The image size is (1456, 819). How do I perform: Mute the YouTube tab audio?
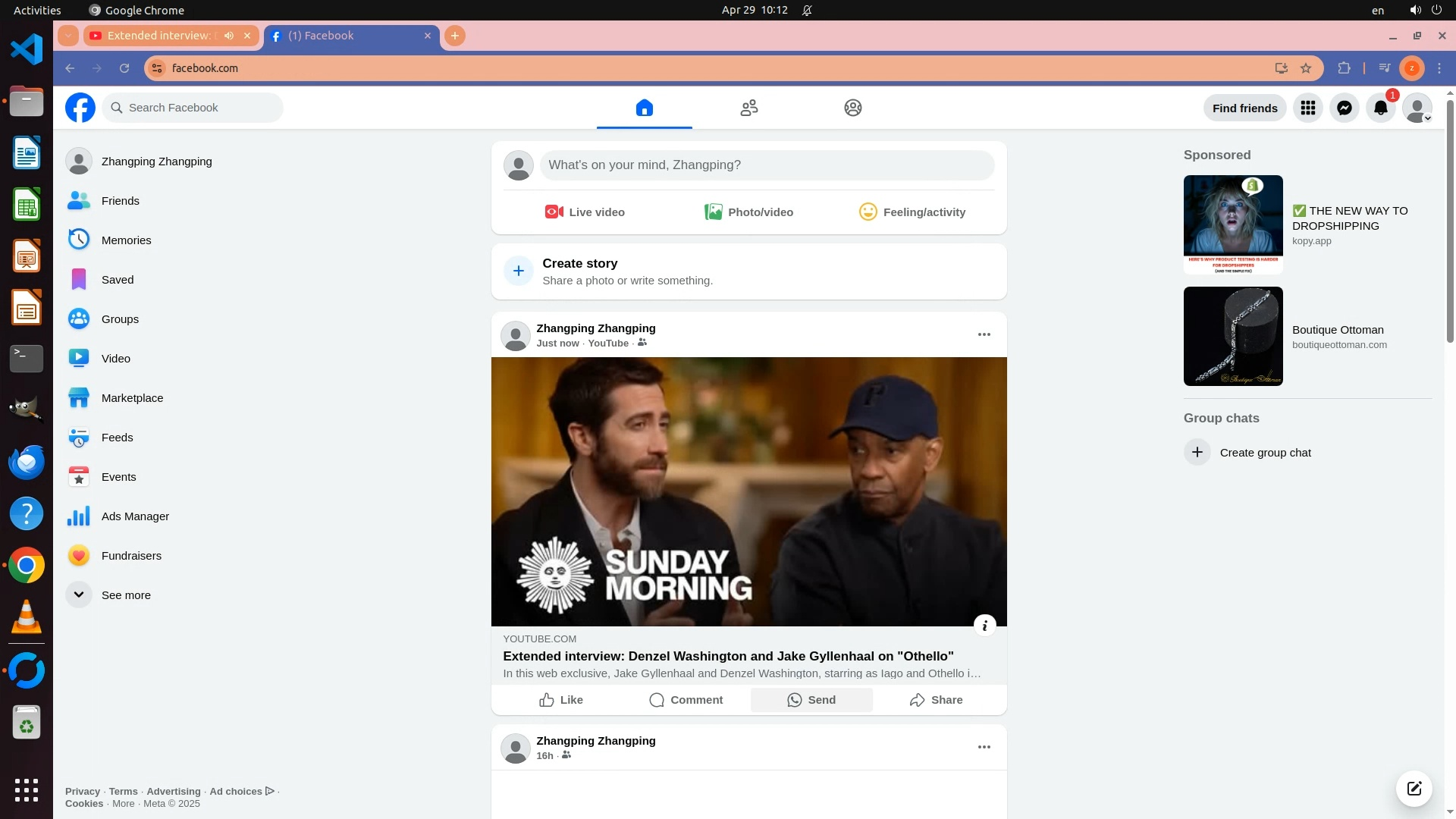point(229,36)
